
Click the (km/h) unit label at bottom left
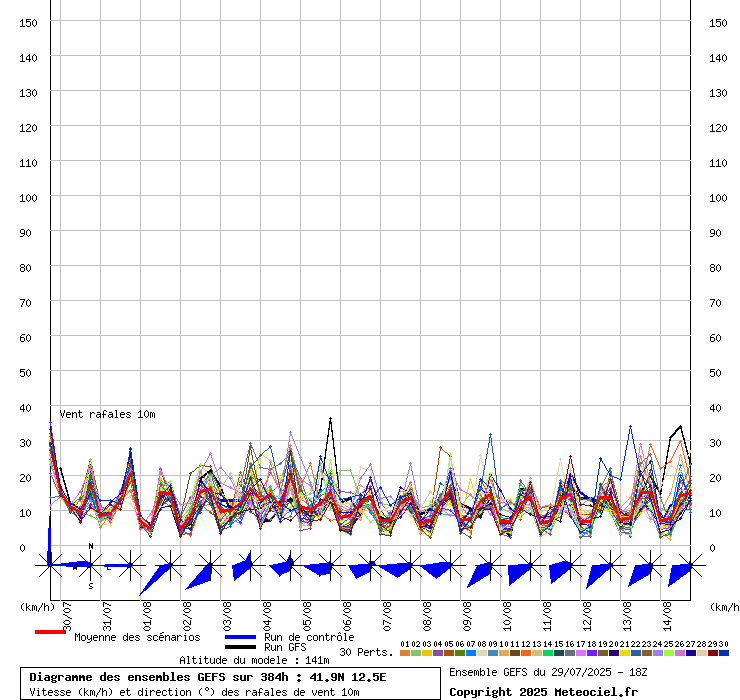point(37,607)
